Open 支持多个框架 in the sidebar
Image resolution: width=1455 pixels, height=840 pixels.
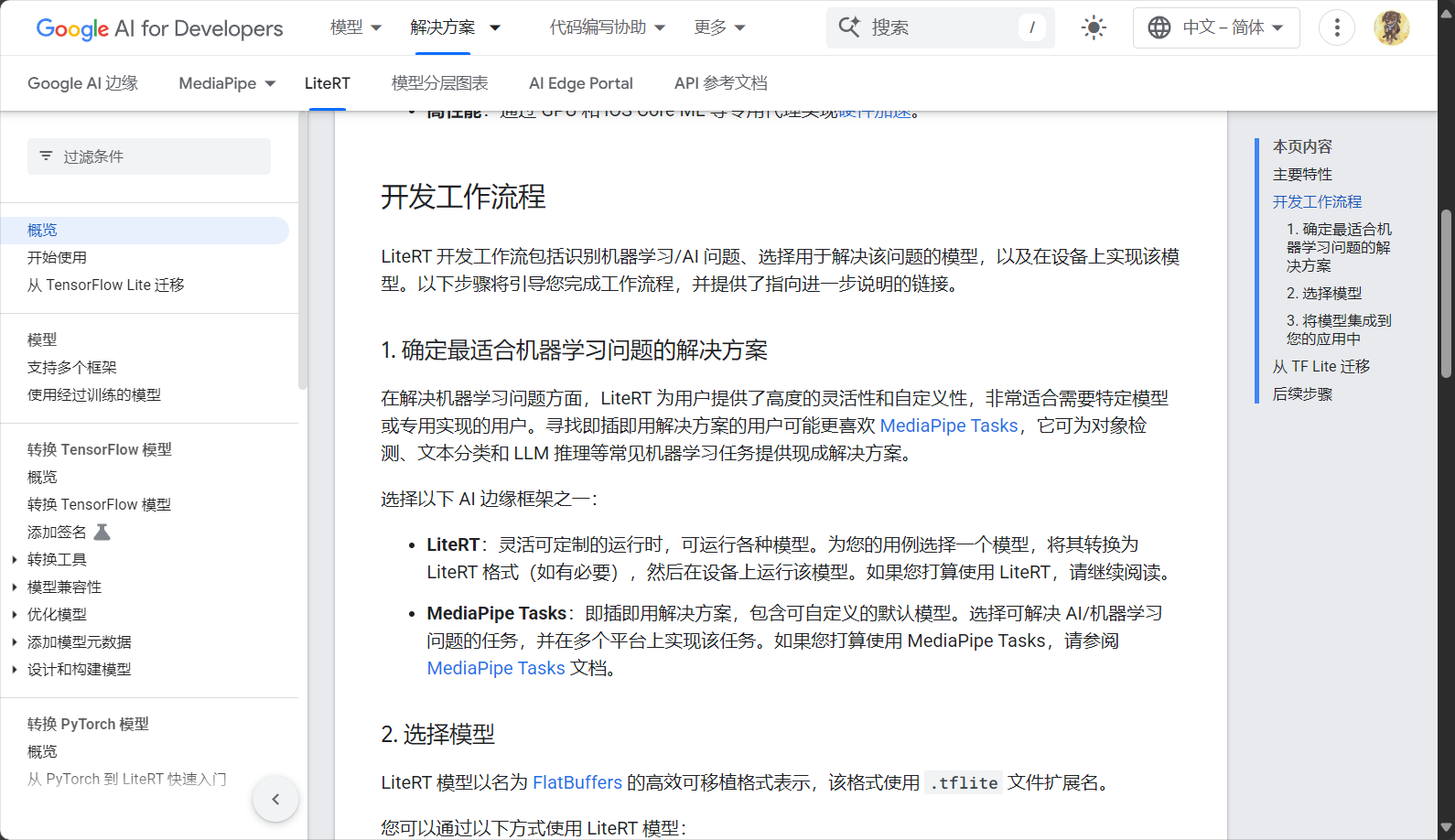coord(72,368)
